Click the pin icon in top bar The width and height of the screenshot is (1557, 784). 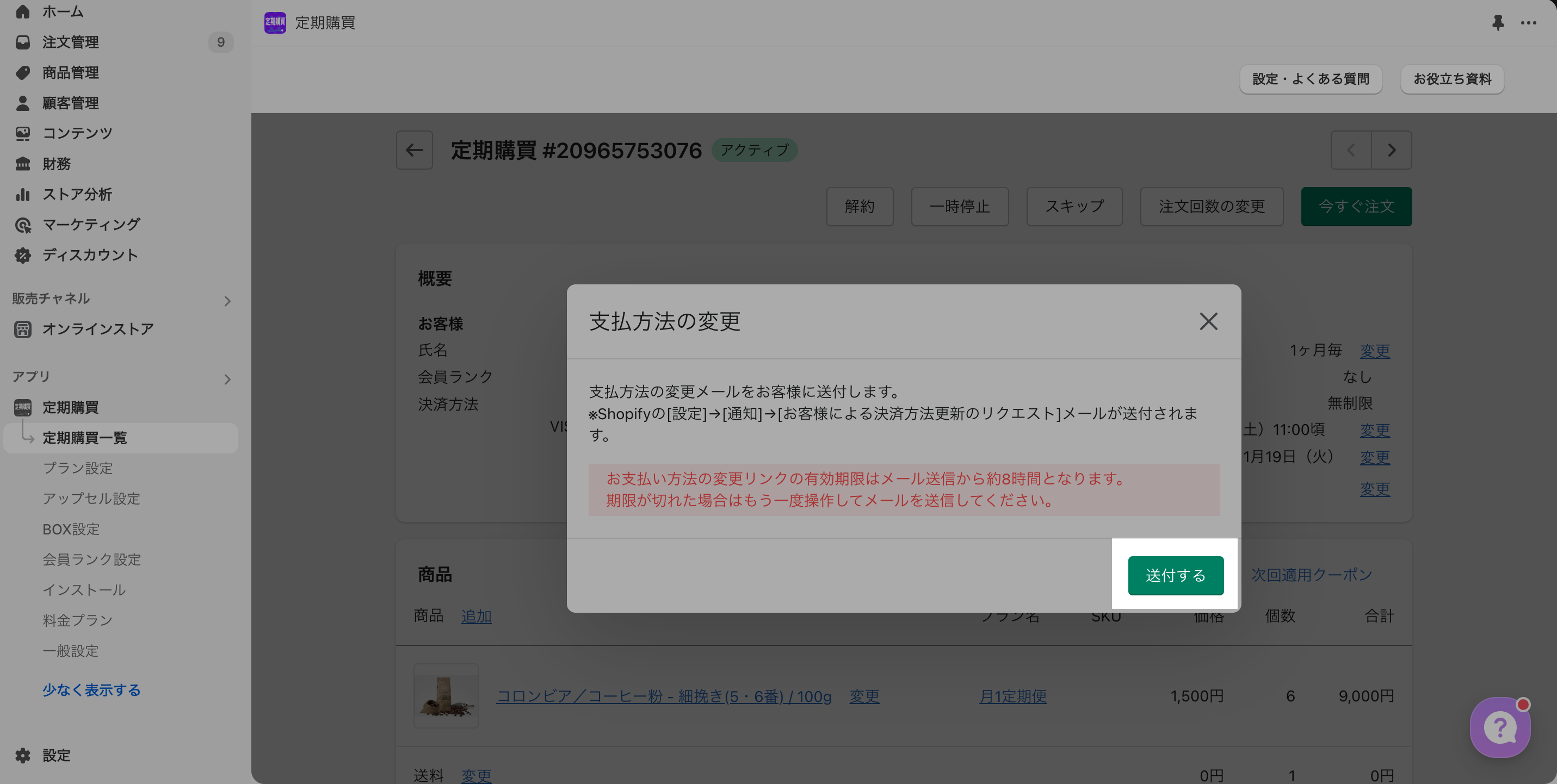[x=1497, y=23]
